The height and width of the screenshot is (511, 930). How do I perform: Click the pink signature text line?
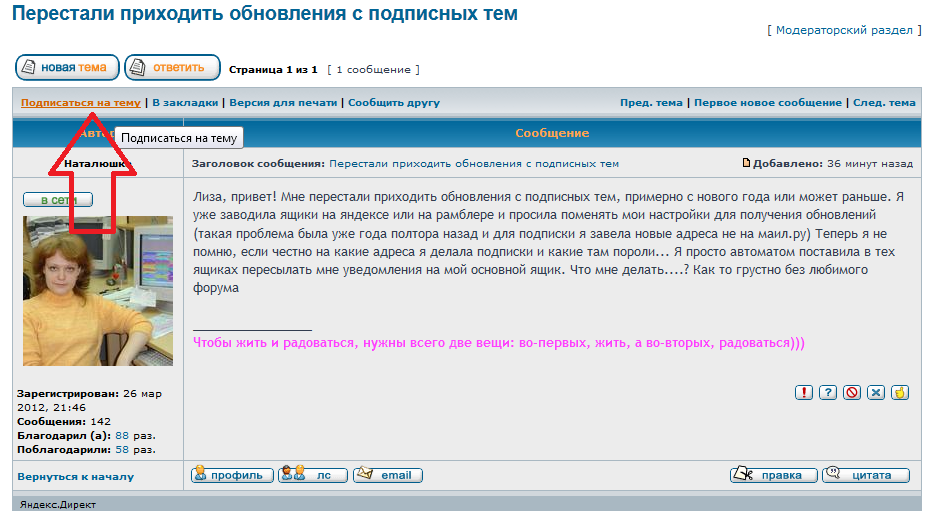(x=499, y=343)
